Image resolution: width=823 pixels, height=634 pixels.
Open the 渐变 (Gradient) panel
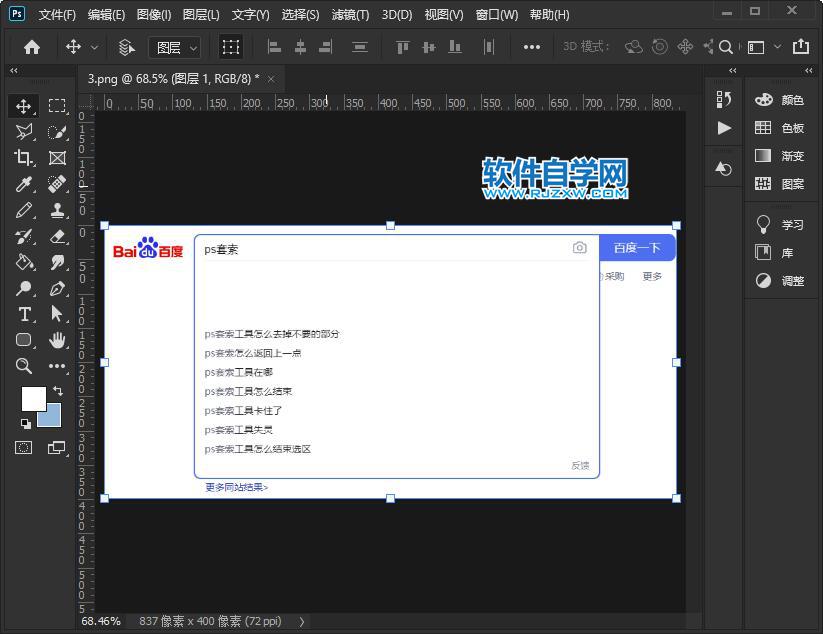point(791,155)
